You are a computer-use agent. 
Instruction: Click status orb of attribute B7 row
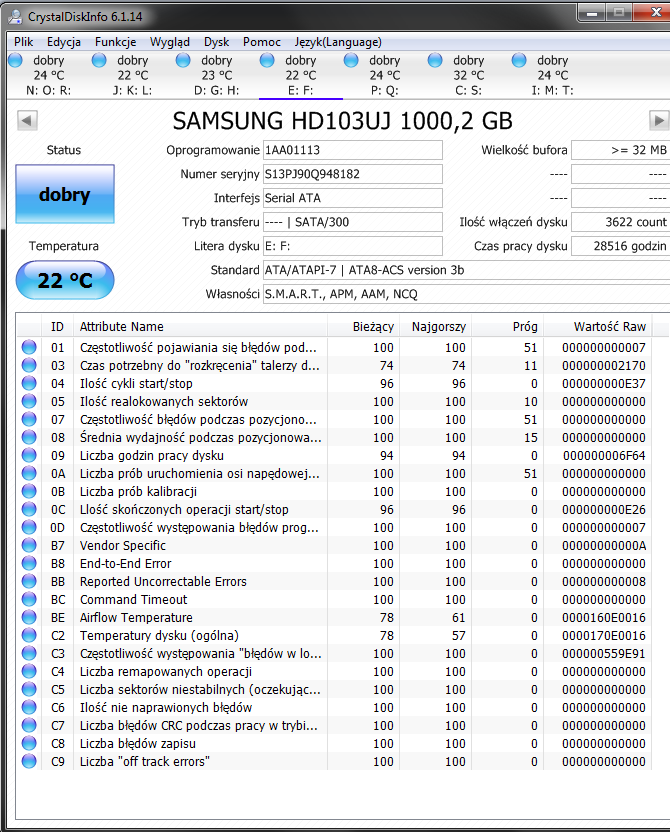(29, 545)
